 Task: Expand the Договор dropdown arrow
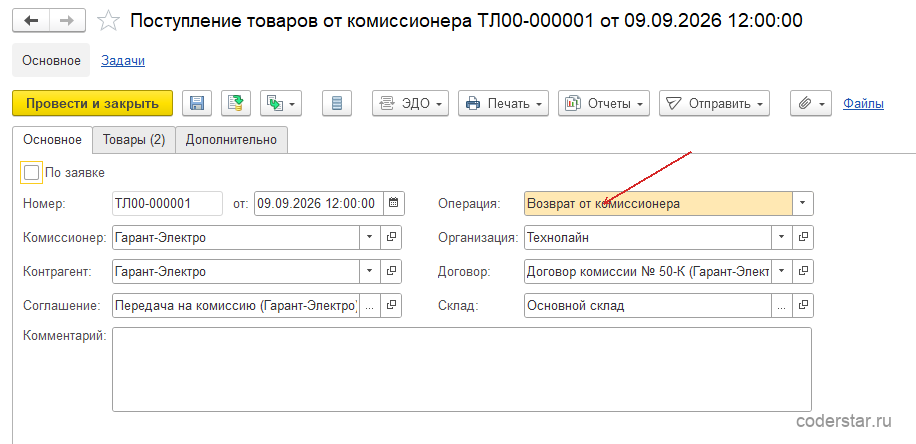pos(782,271)
